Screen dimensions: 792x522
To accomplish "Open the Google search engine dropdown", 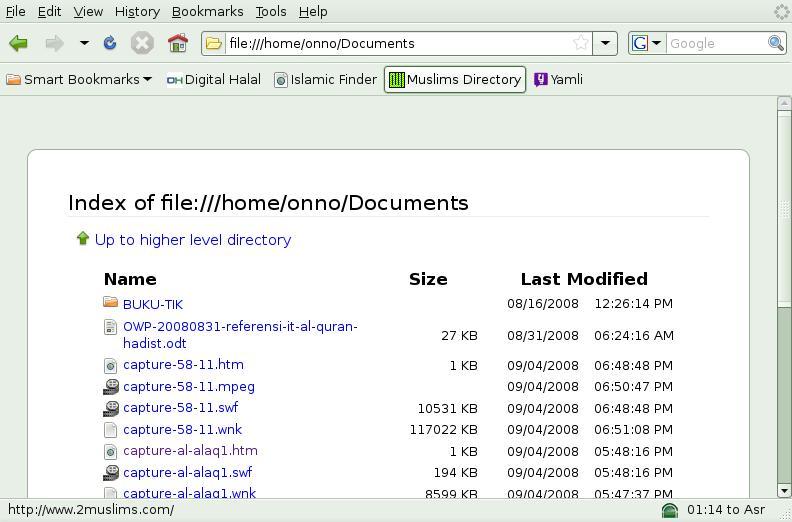I will click(x=646, y=43).
